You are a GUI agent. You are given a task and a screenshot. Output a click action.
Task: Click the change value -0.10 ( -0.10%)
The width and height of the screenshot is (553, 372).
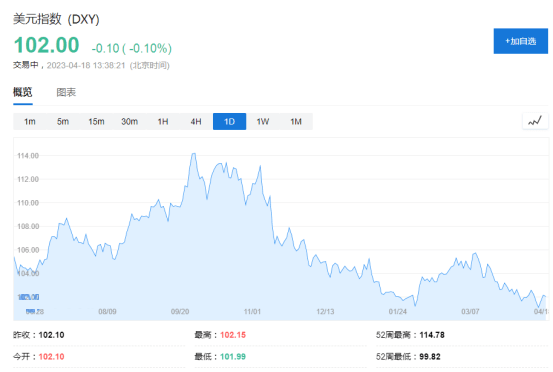coord(132,48)
